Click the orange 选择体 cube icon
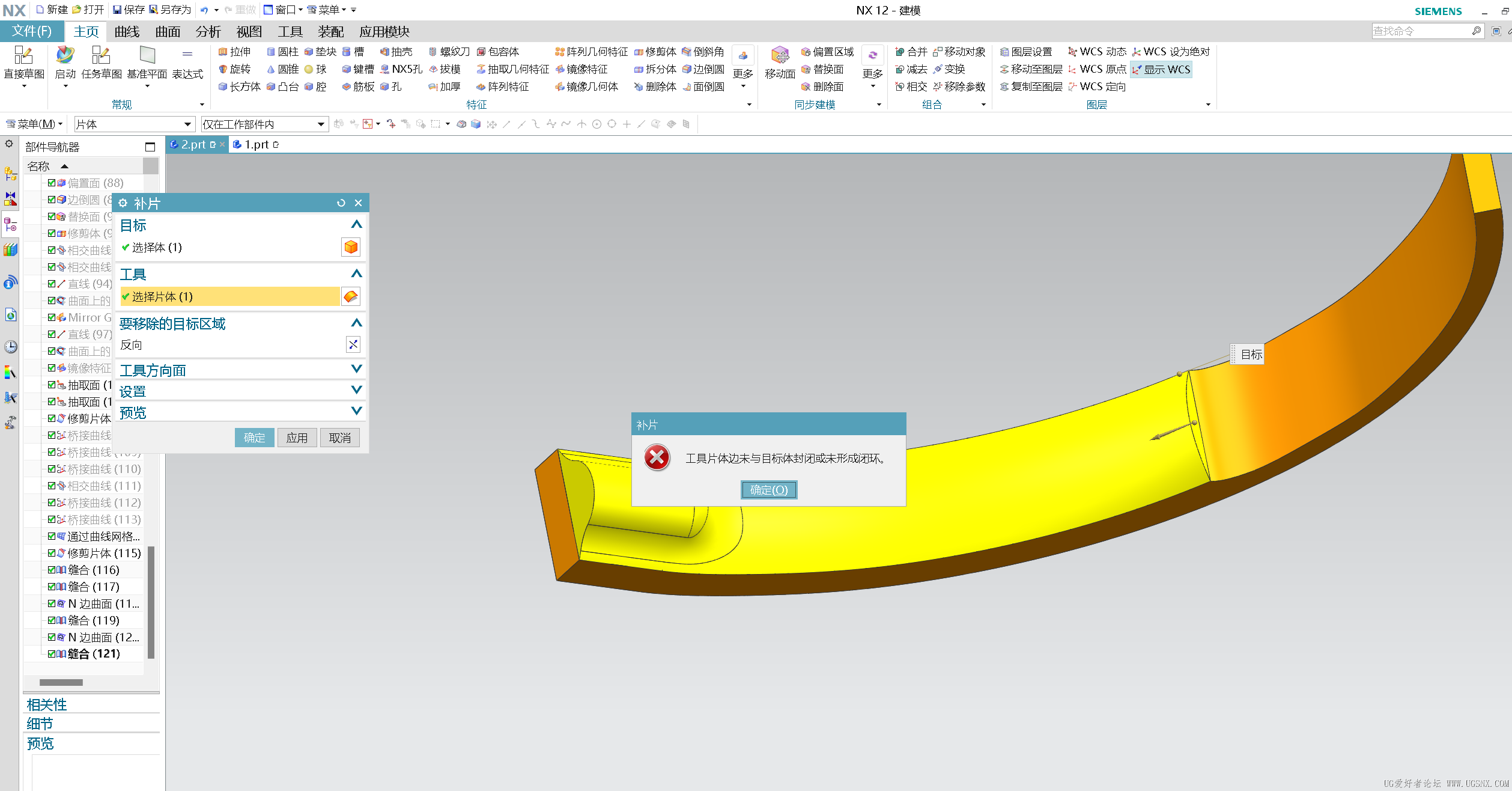 pyautogui.click(x=351, y=247)
